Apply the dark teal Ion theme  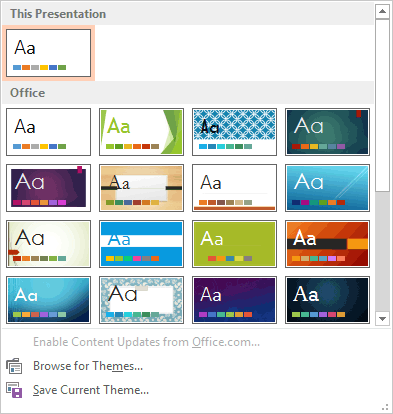327,132
